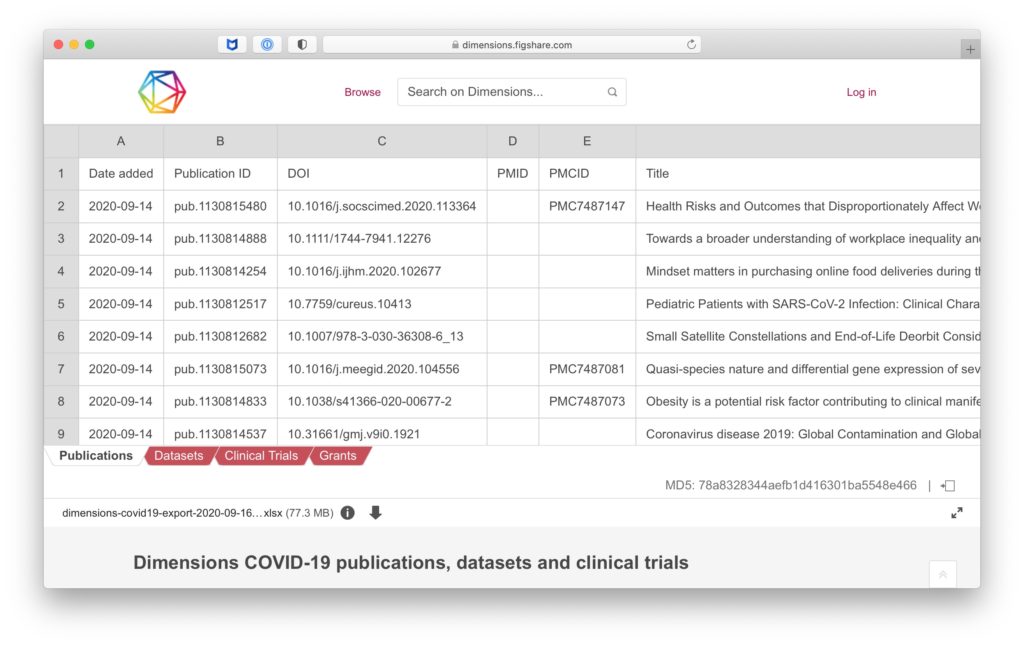Screen dimensions: 1024x646
Task: Click the Bitwarden shield extension icon
Action: click(x=232, y=45)
